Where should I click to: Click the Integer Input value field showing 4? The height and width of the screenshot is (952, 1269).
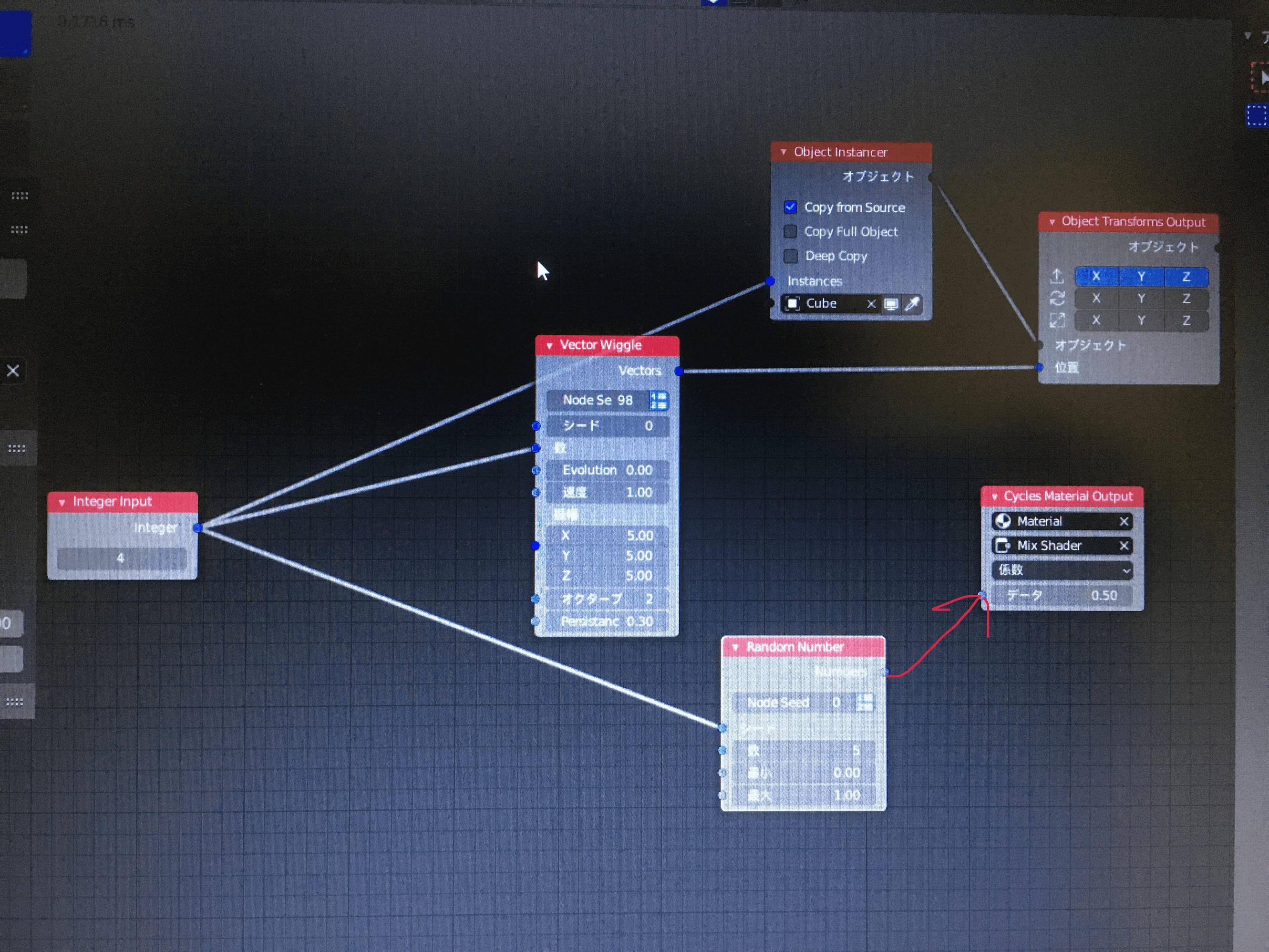(x=122, y=559)
